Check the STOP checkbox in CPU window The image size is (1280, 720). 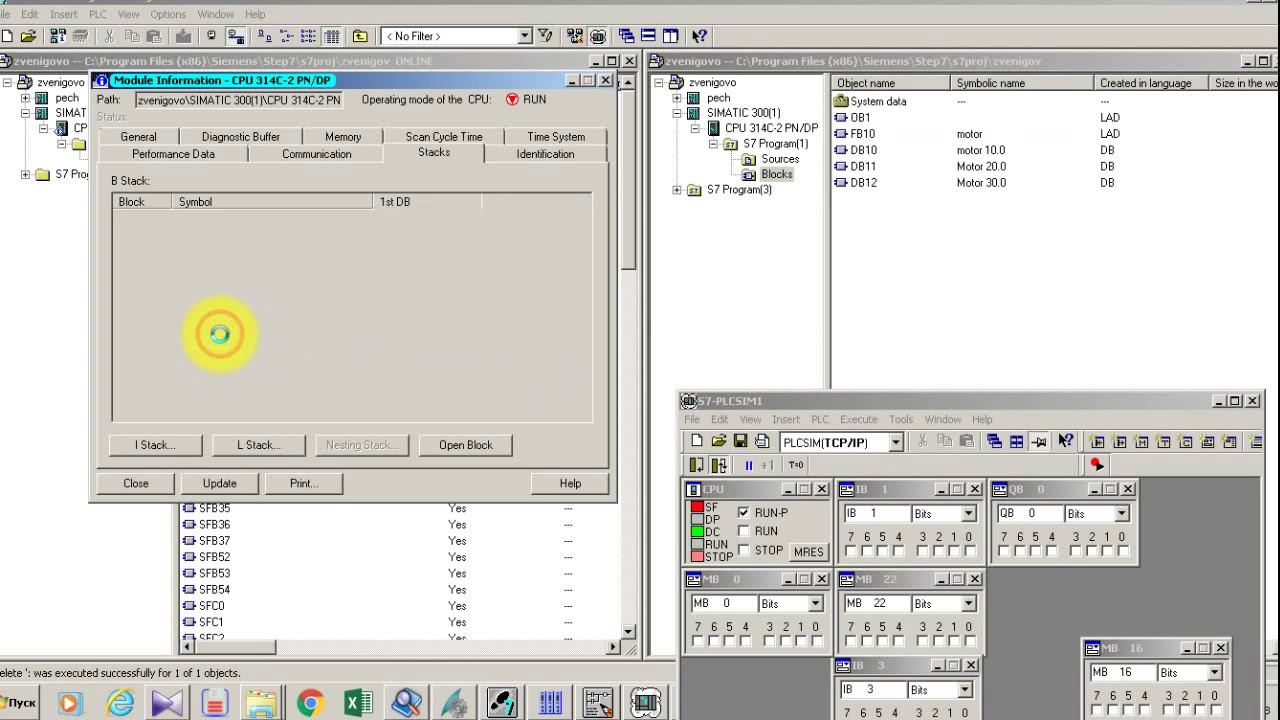743,550
